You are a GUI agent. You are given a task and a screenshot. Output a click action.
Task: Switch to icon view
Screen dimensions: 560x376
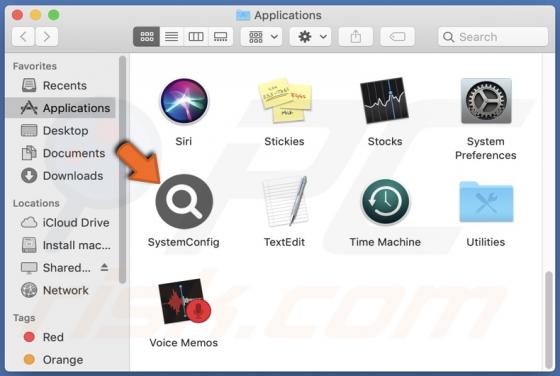point(146,36)
